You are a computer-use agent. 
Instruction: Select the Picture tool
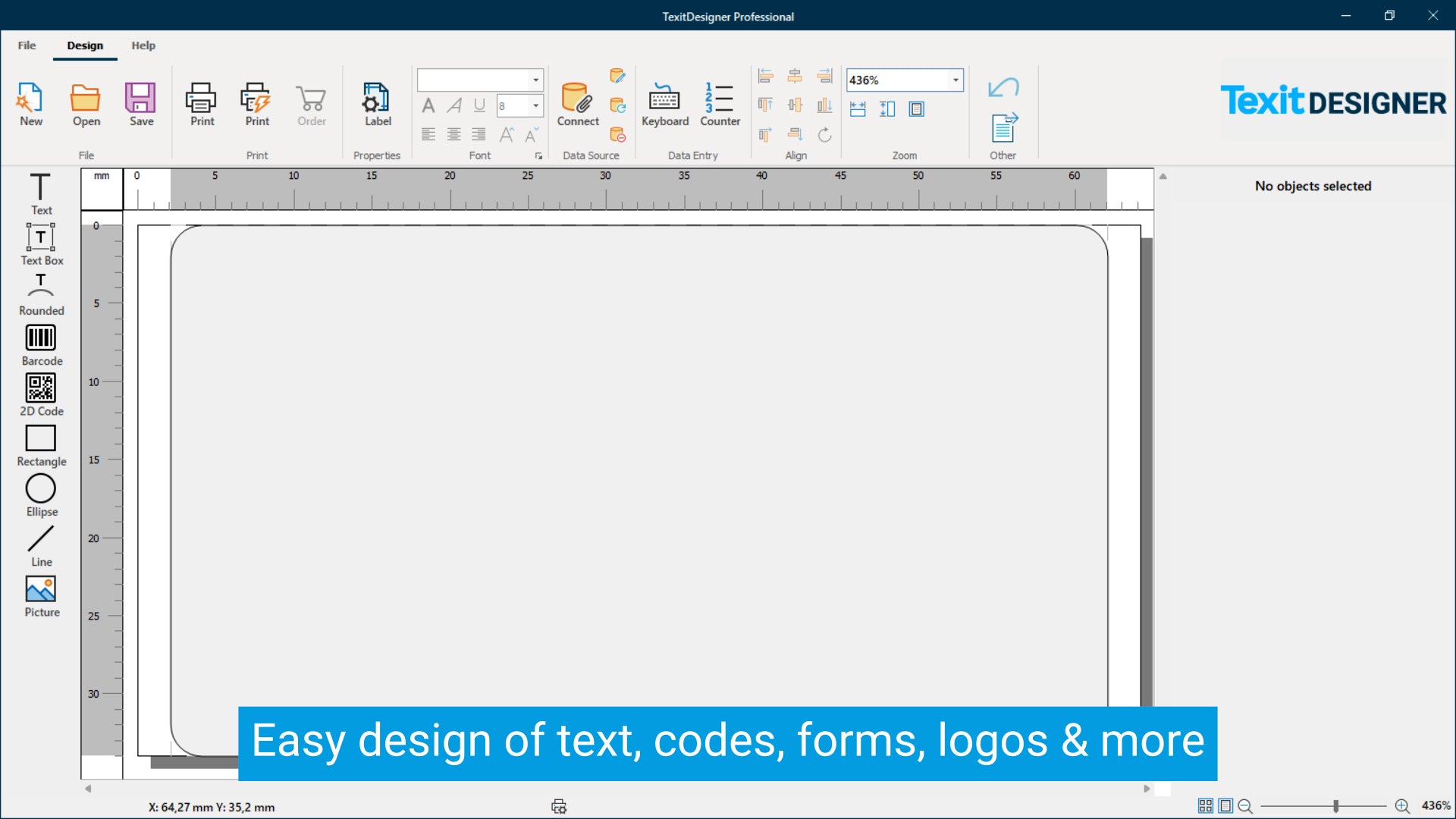[42, 596]
